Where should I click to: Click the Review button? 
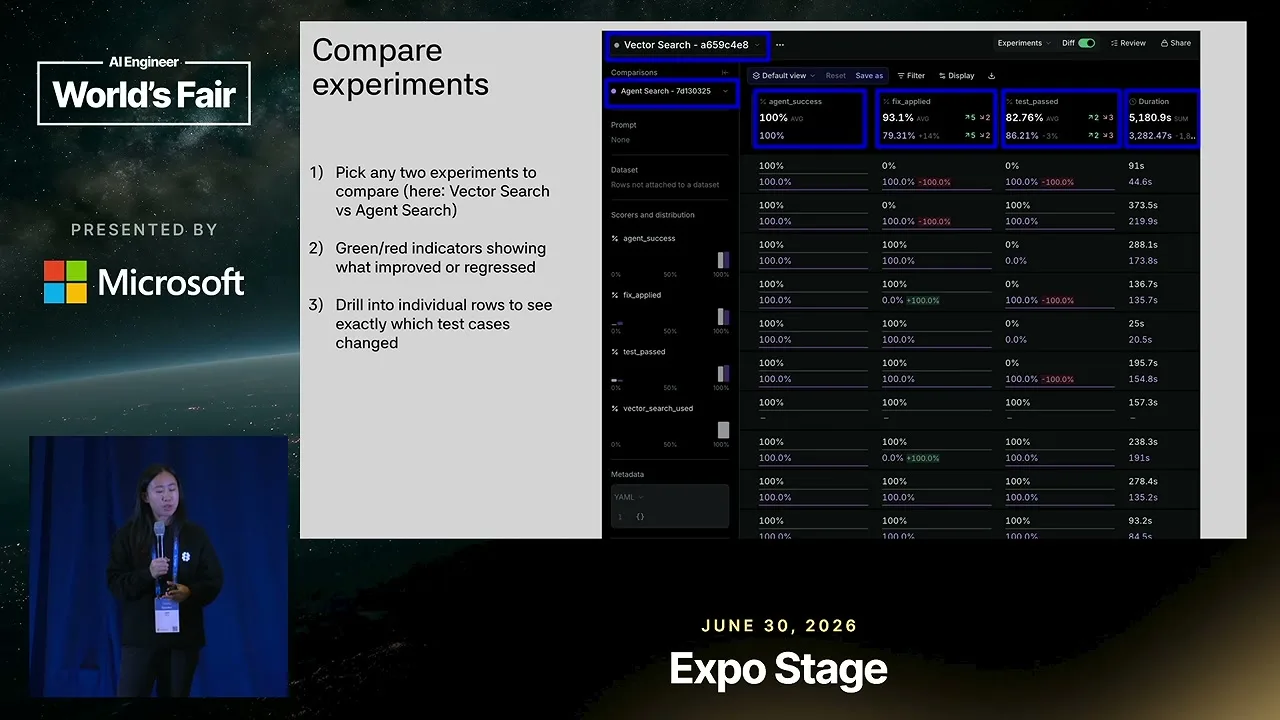[1128, 44]
